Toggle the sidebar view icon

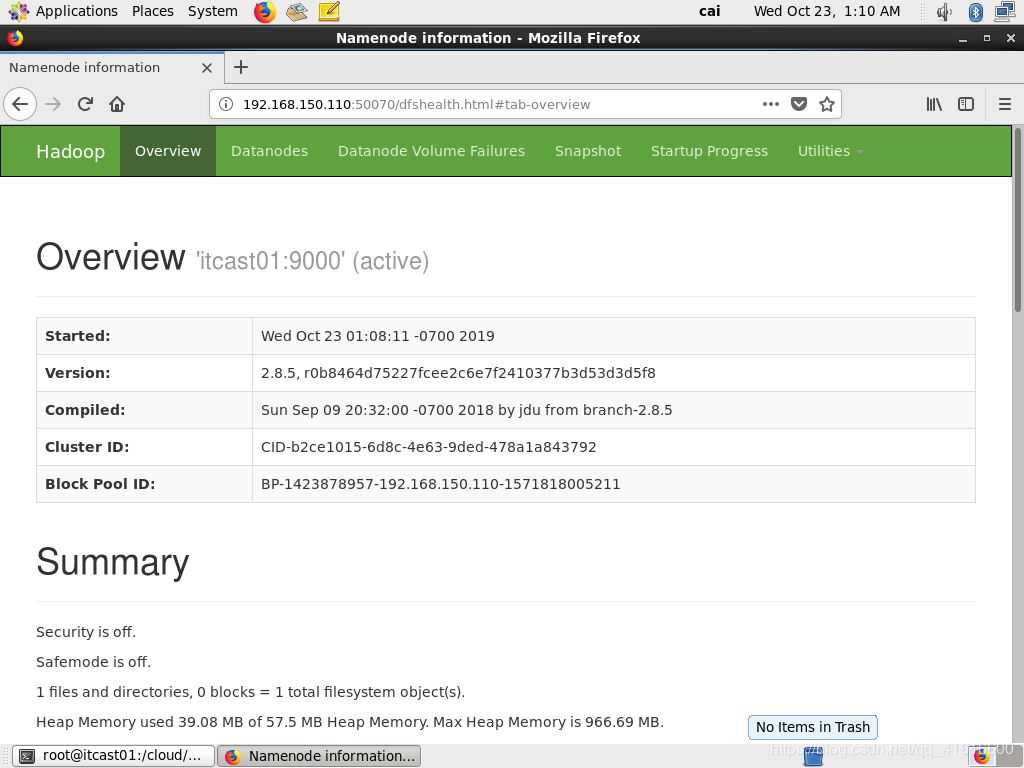coord(966,104)
